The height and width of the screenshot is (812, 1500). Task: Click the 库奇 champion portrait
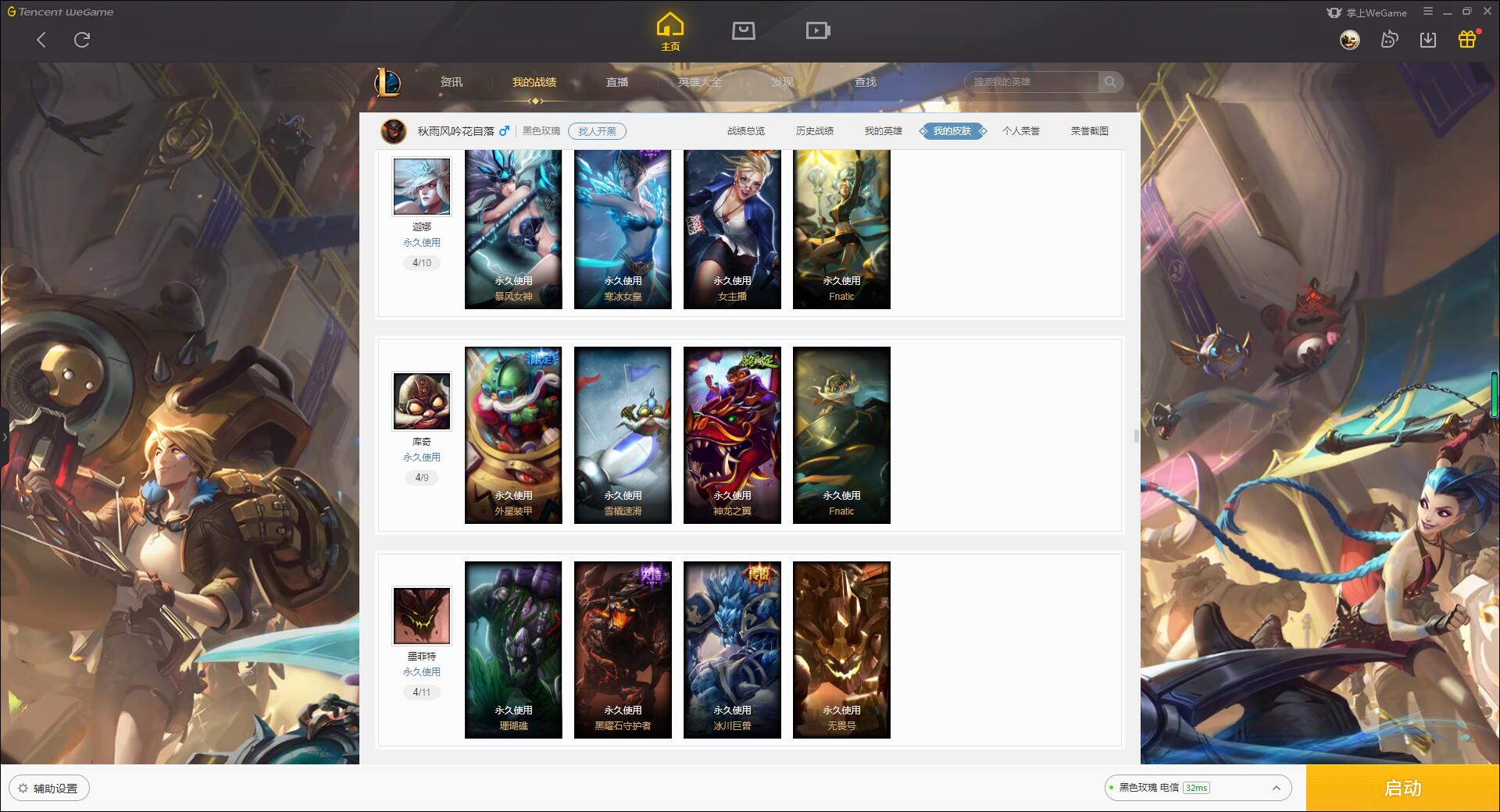(x=422, y=401)
